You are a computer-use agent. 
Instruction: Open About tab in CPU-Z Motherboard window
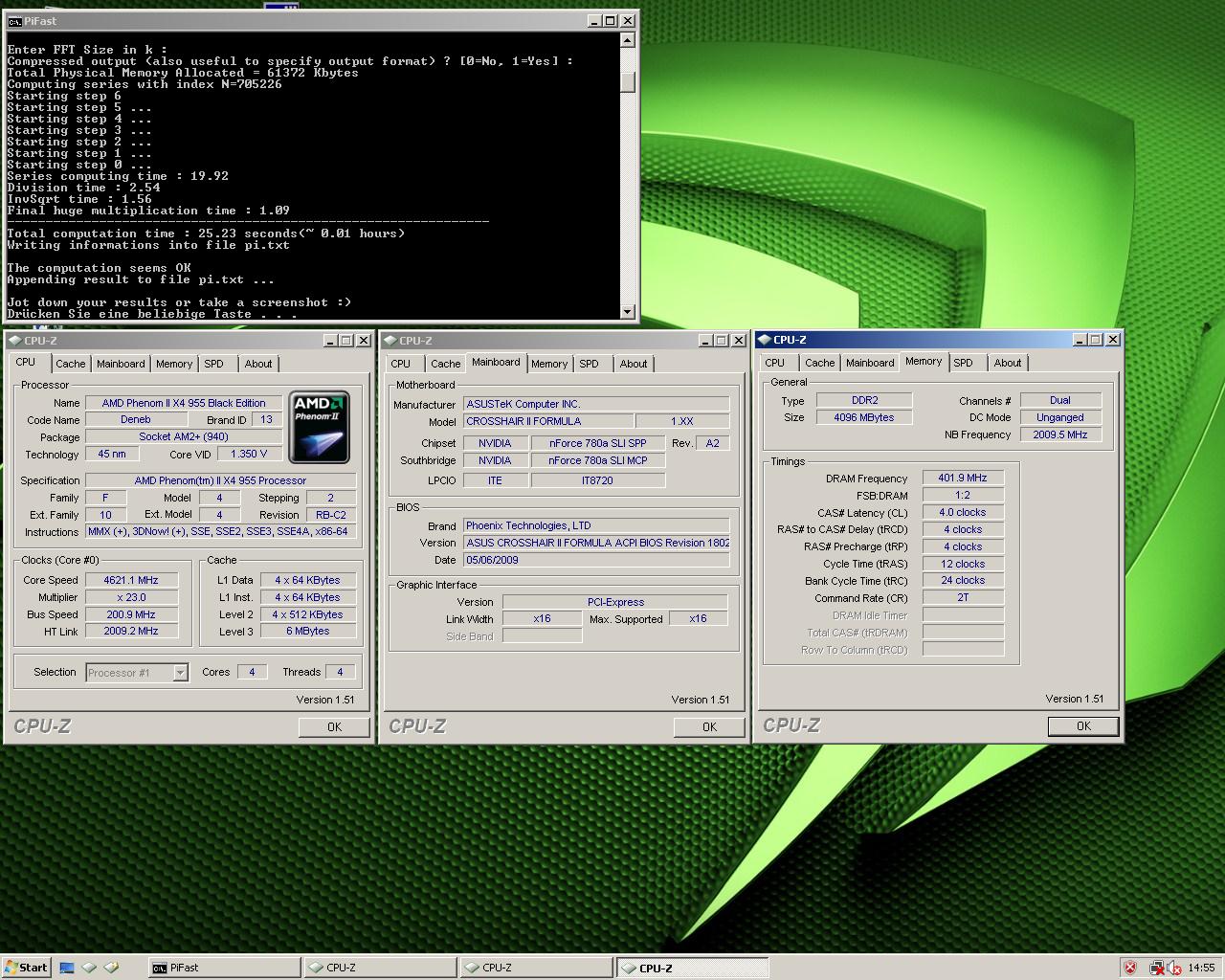pyautogui.click(x=634, y=364)
